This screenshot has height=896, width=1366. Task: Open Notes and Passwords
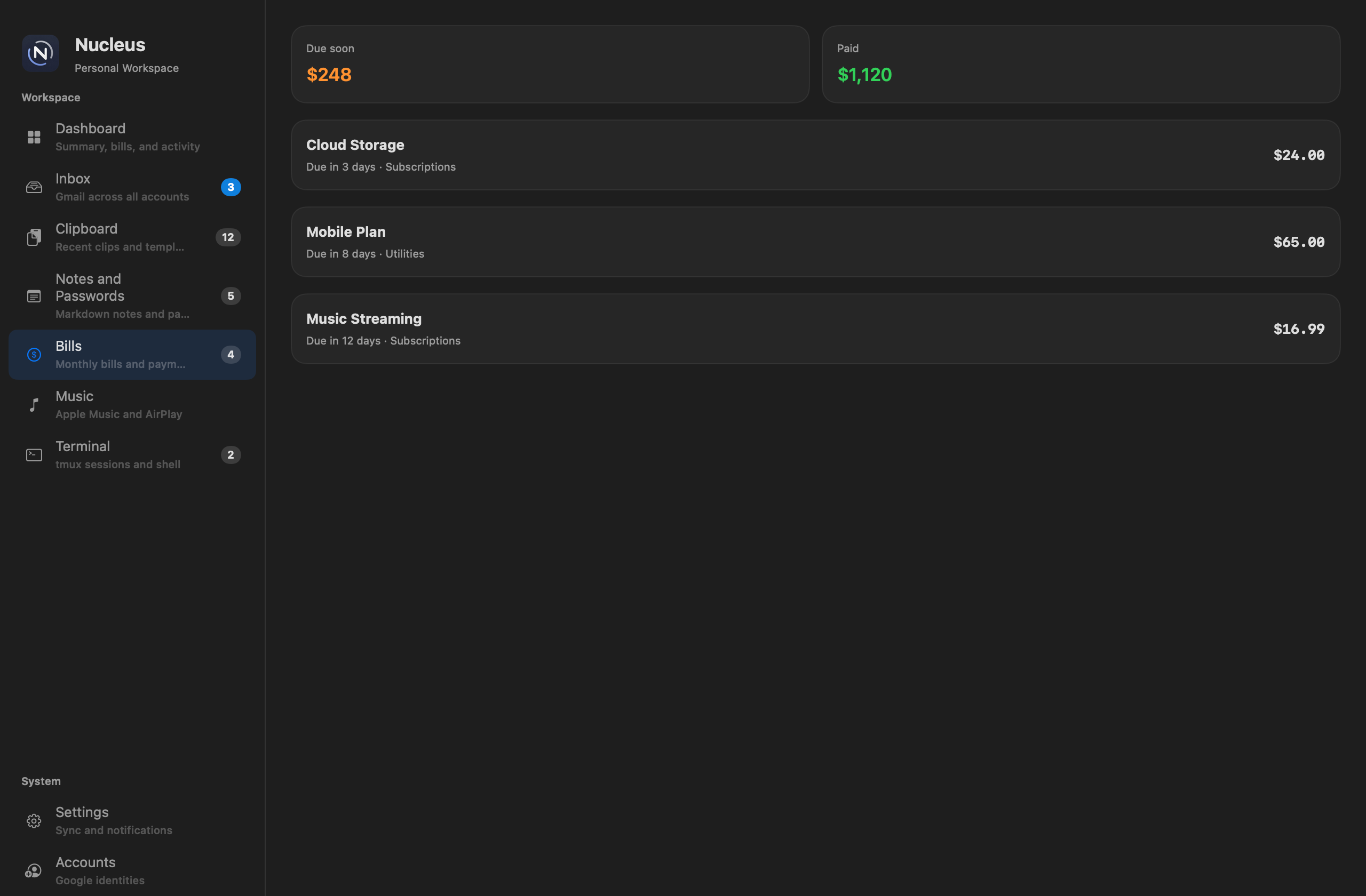pos(132,296)
